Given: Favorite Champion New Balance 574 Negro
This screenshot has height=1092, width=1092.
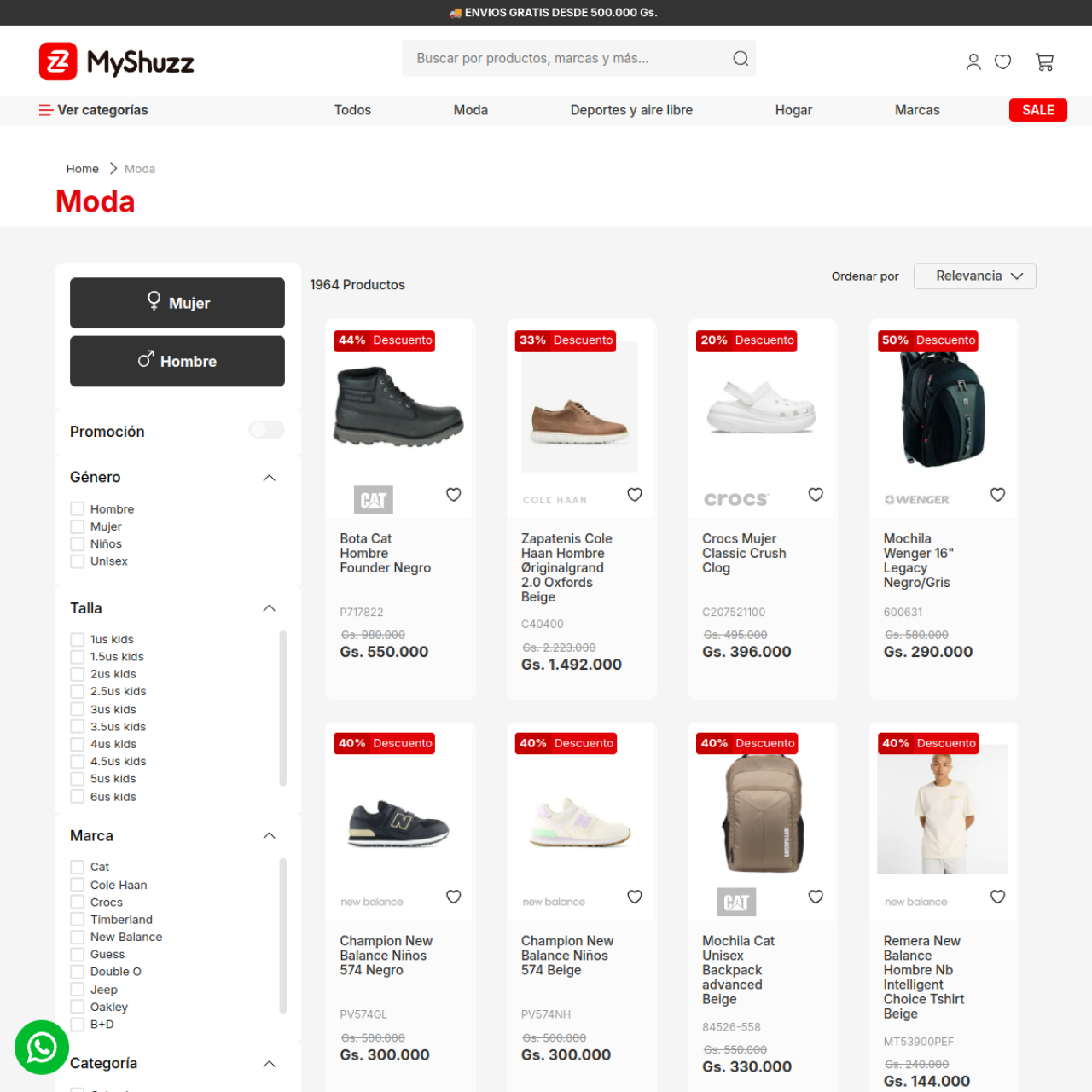Looking at the screenshot, I should 454,897.
